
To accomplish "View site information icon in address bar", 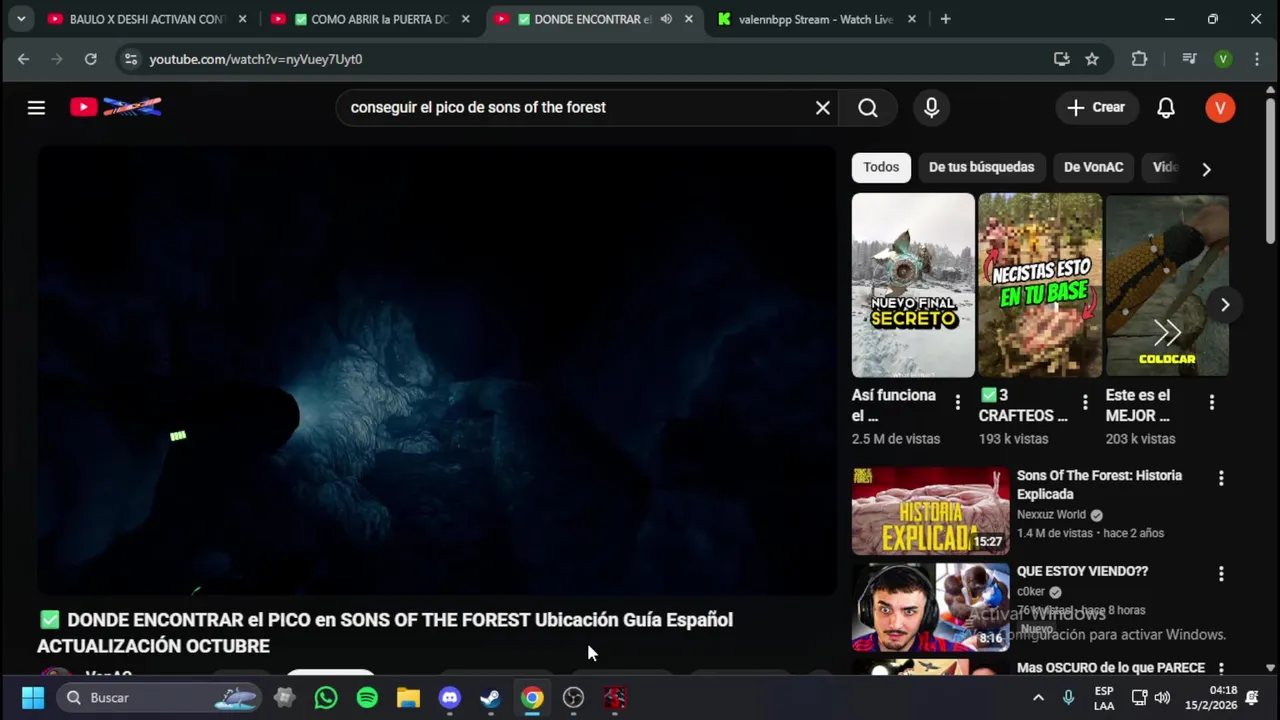I will pyautogui.click(x=131, y=59).
